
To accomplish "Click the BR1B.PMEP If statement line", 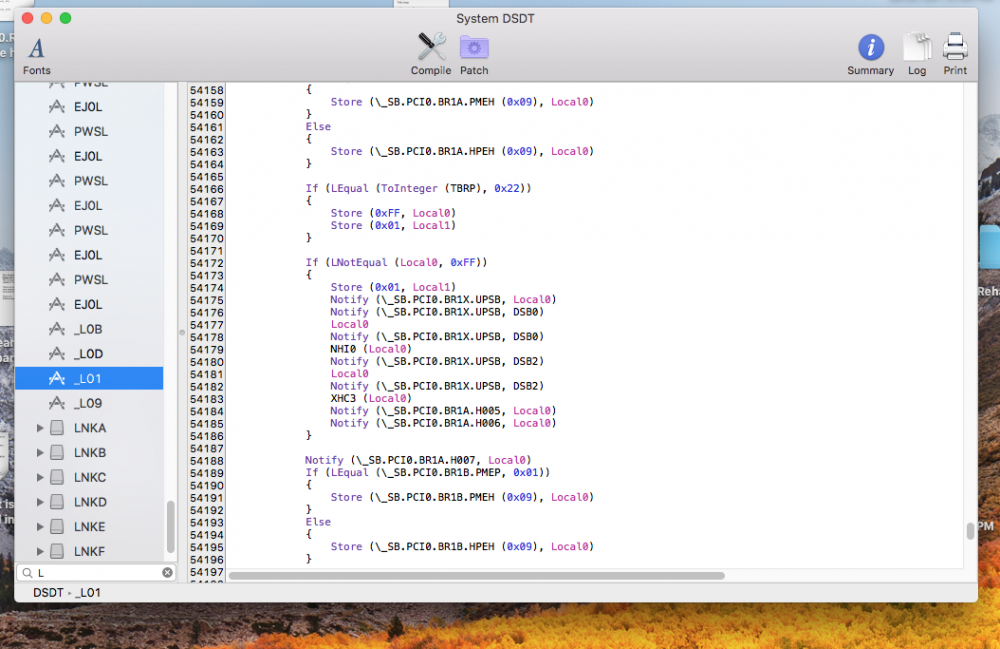I will [x=427, y=472].
